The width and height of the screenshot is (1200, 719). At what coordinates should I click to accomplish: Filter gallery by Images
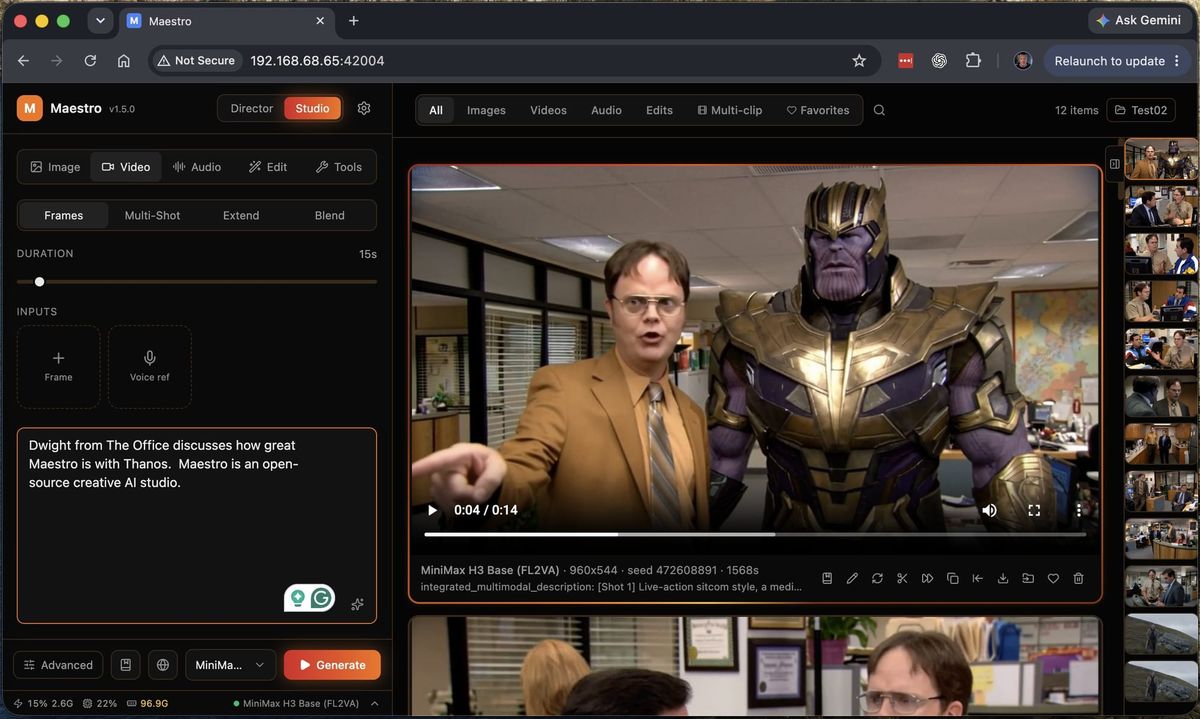tap(486, 110)
